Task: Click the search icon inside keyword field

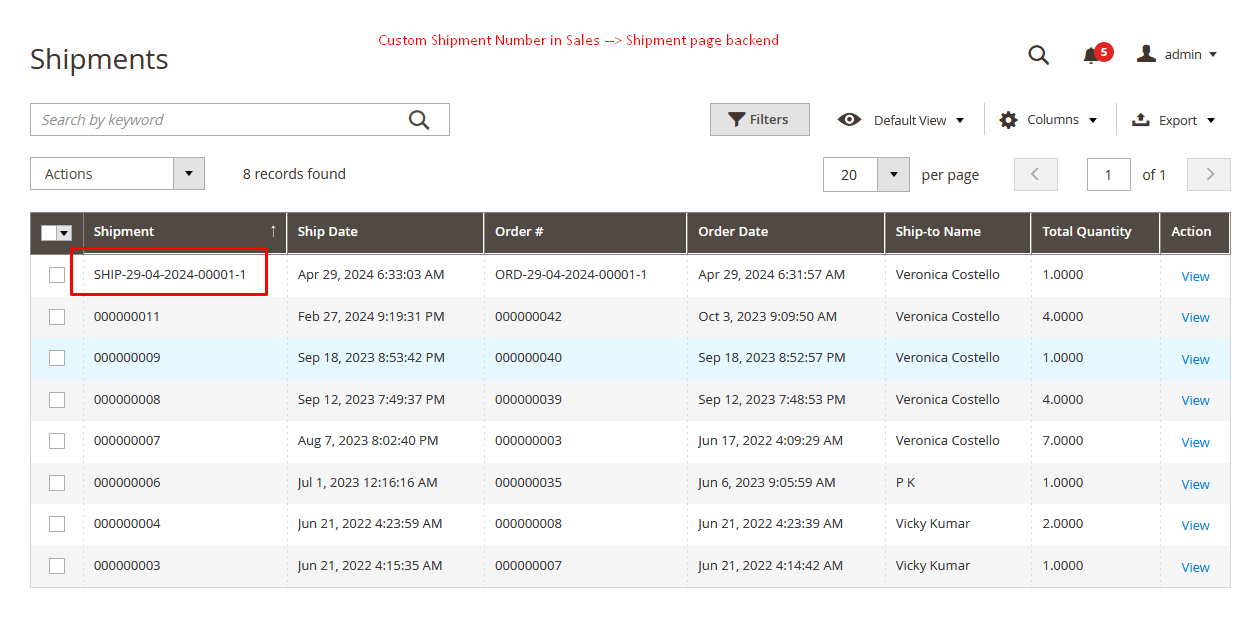Action: 419,120
